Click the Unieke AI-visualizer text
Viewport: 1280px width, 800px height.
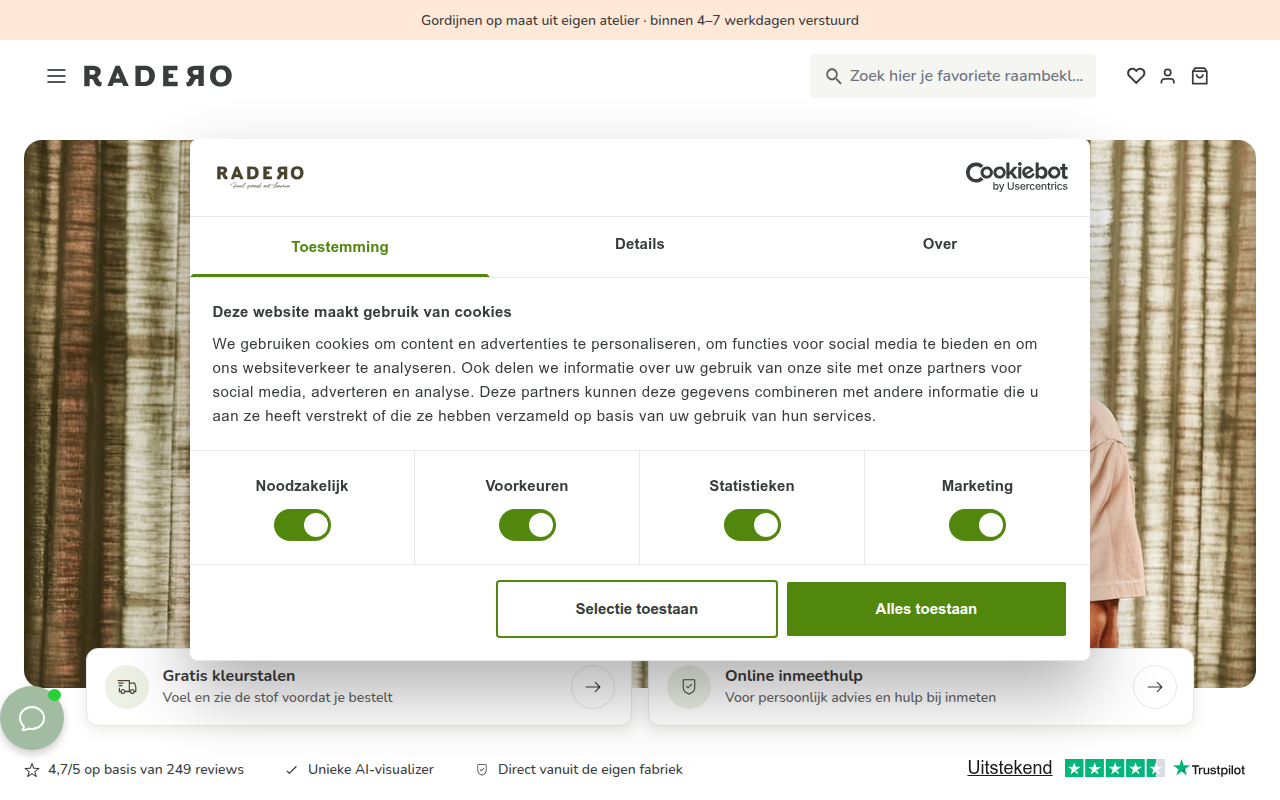click(x=371, y=769)
